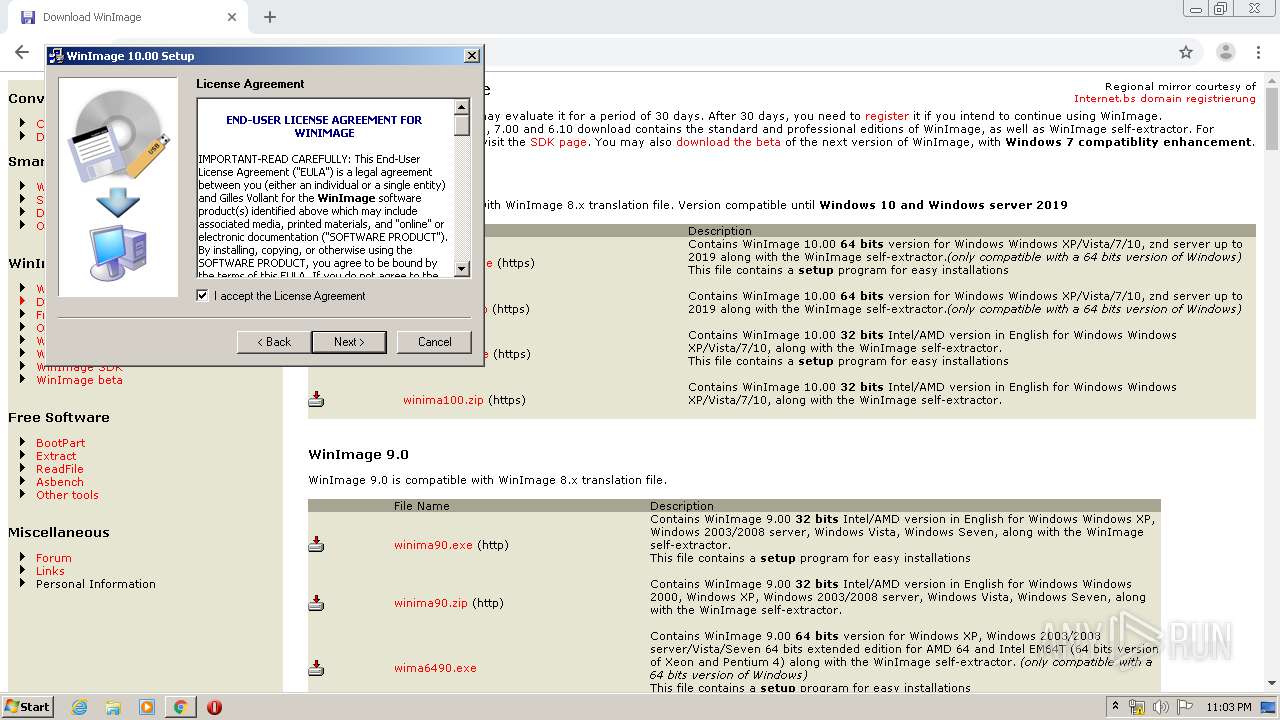Open Asbench in Free Software
The image size is (1280, 720).
point(60,482)
